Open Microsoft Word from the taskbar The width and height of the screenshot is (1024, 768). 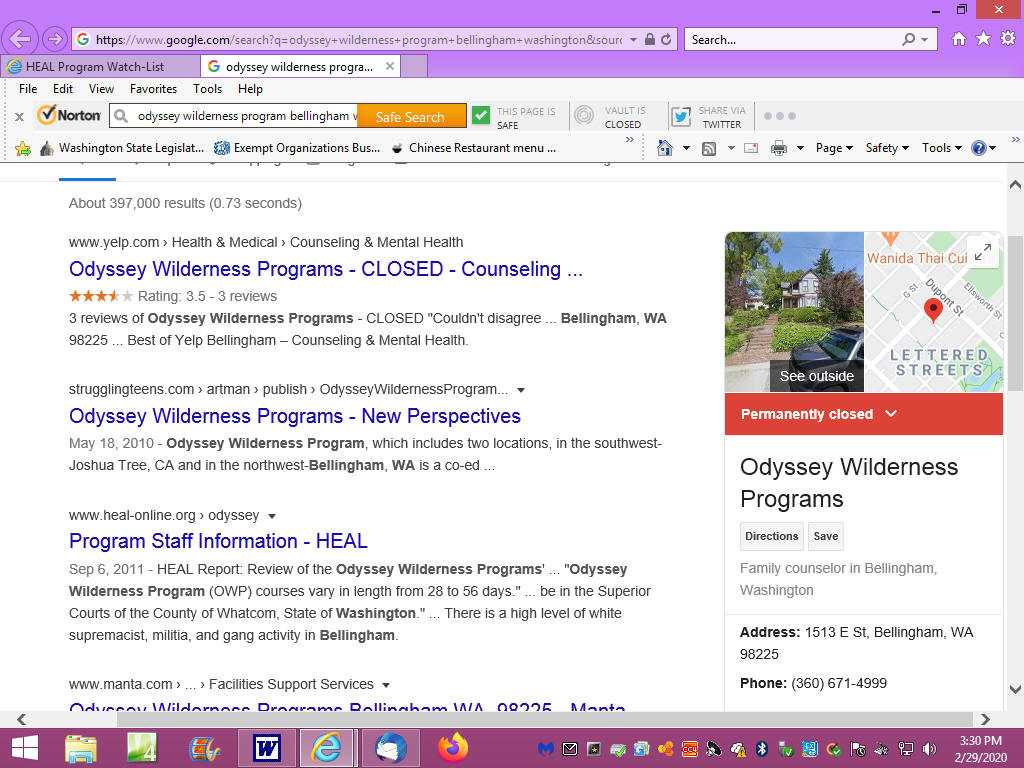tap(266, 748)
